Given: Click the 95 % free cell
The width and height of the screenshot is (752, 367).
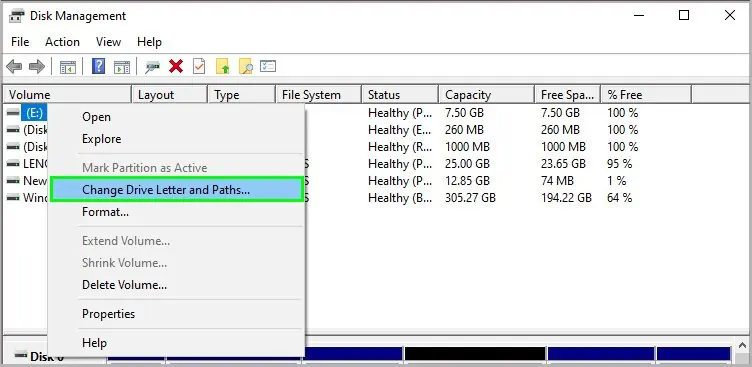Looking at the screenshot, I should pyautogui.click(x=620, y=164).
